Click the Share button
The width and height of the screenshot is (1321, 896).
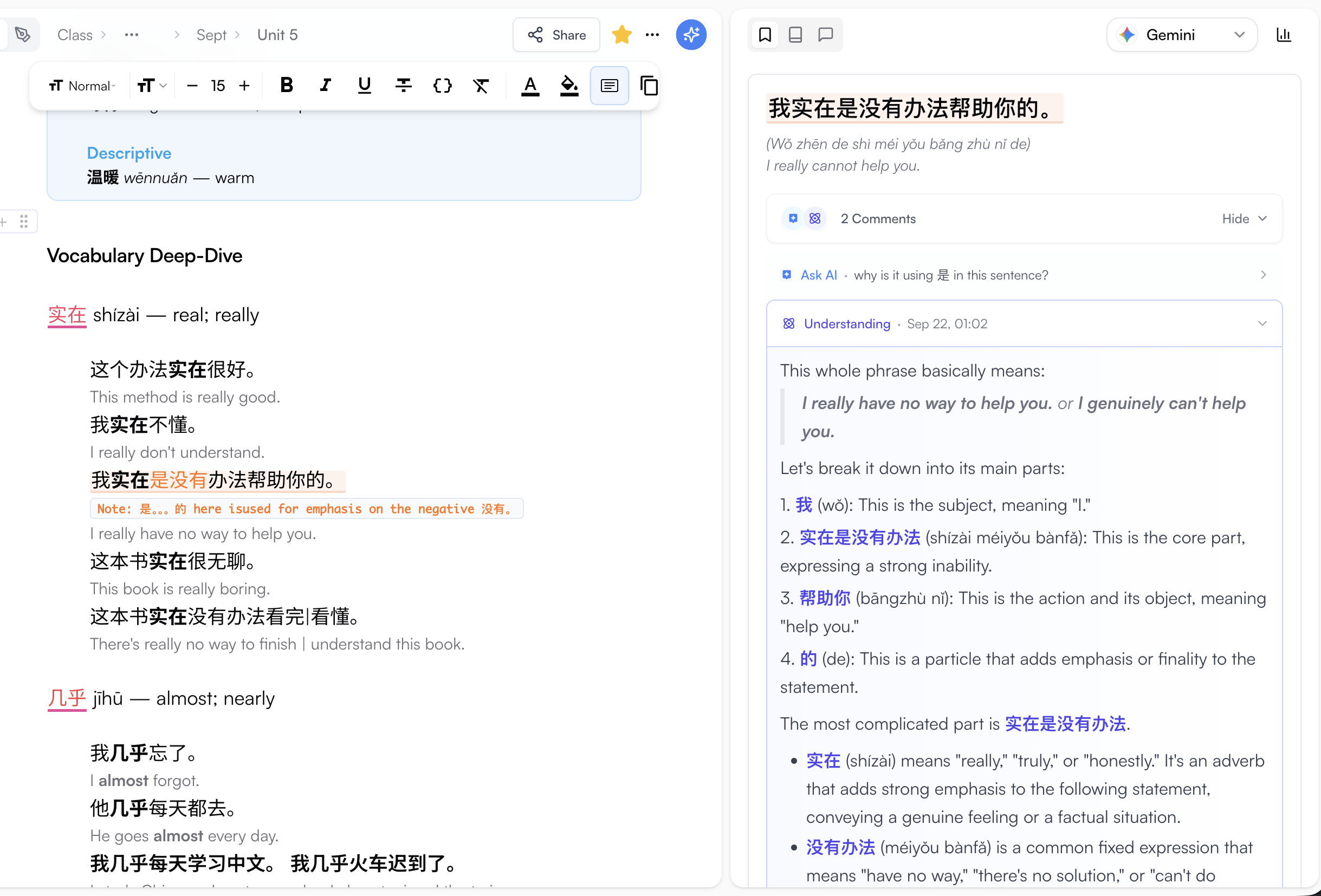point(556,35)
